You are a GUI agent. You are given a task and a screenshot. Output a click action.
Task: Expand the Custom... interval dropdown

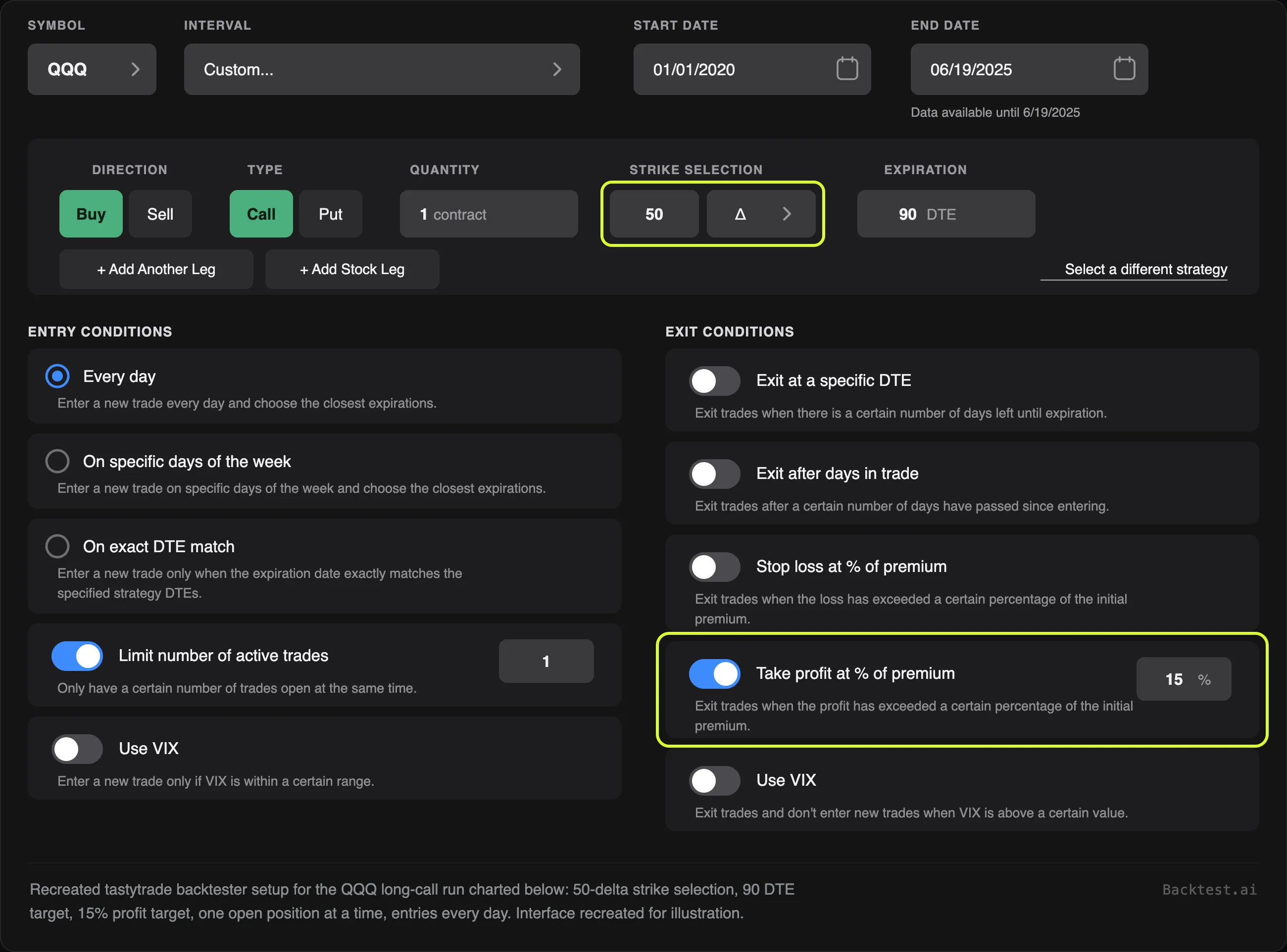pyautogui.click(x=382, y=69)
